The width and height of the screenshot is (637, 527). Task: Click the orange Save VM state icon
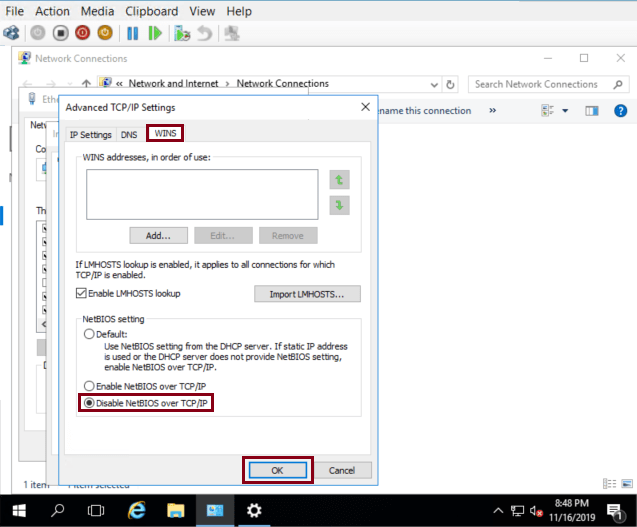pos(105,33)
